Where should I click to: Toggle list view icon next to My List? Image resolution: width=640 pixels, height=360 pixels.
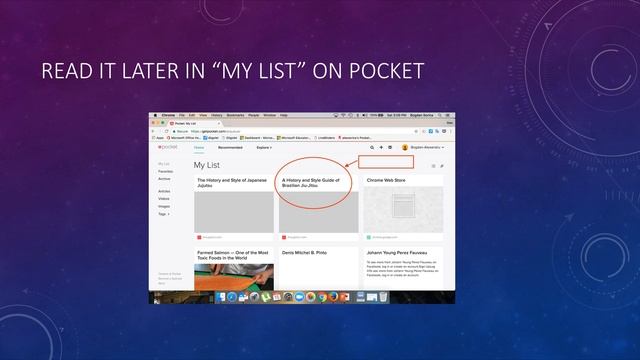(x=433, y=166)
